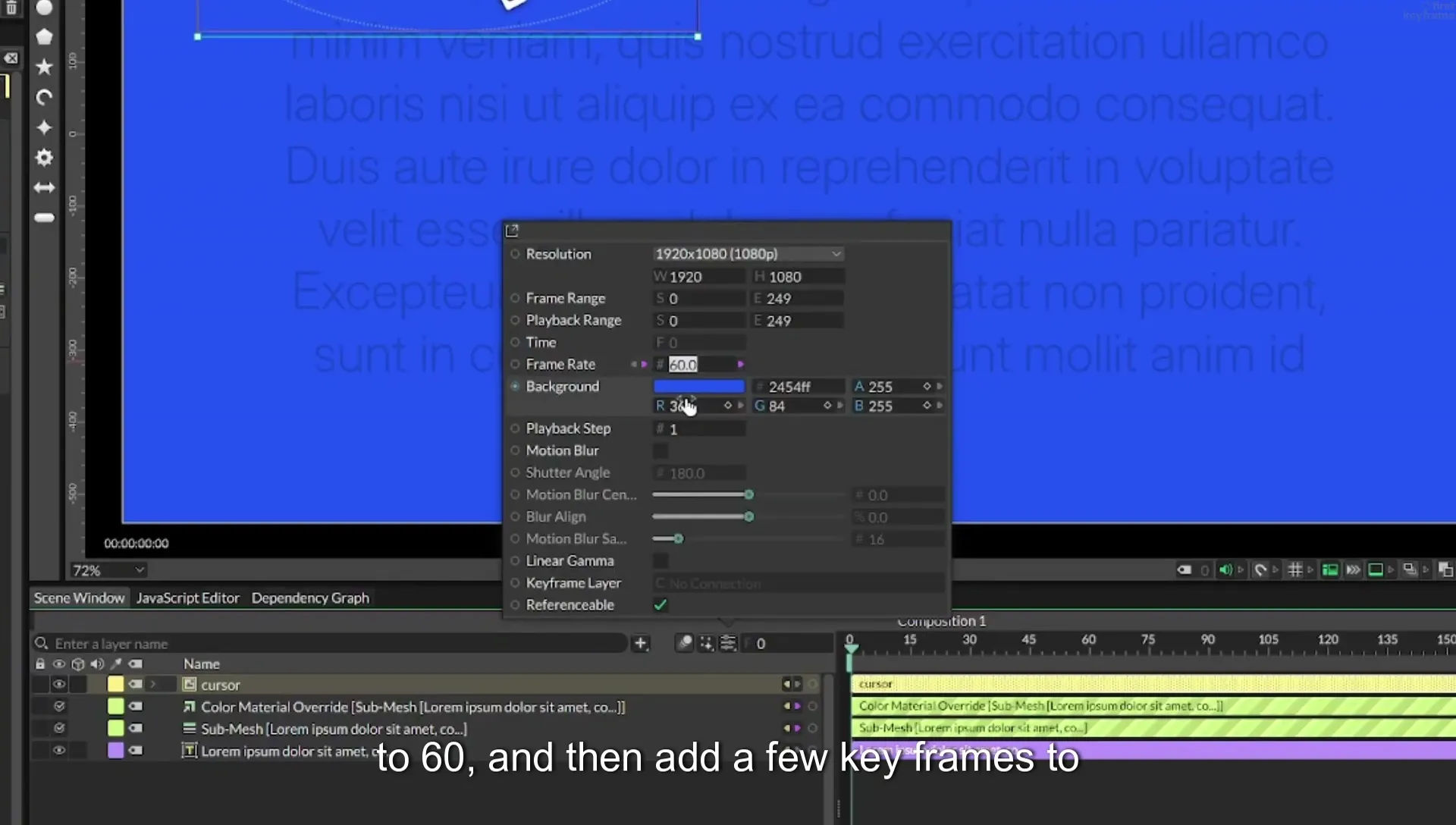Uncheck the Referenceable checkbox
Screen dimensions: 1456x825
661,605
